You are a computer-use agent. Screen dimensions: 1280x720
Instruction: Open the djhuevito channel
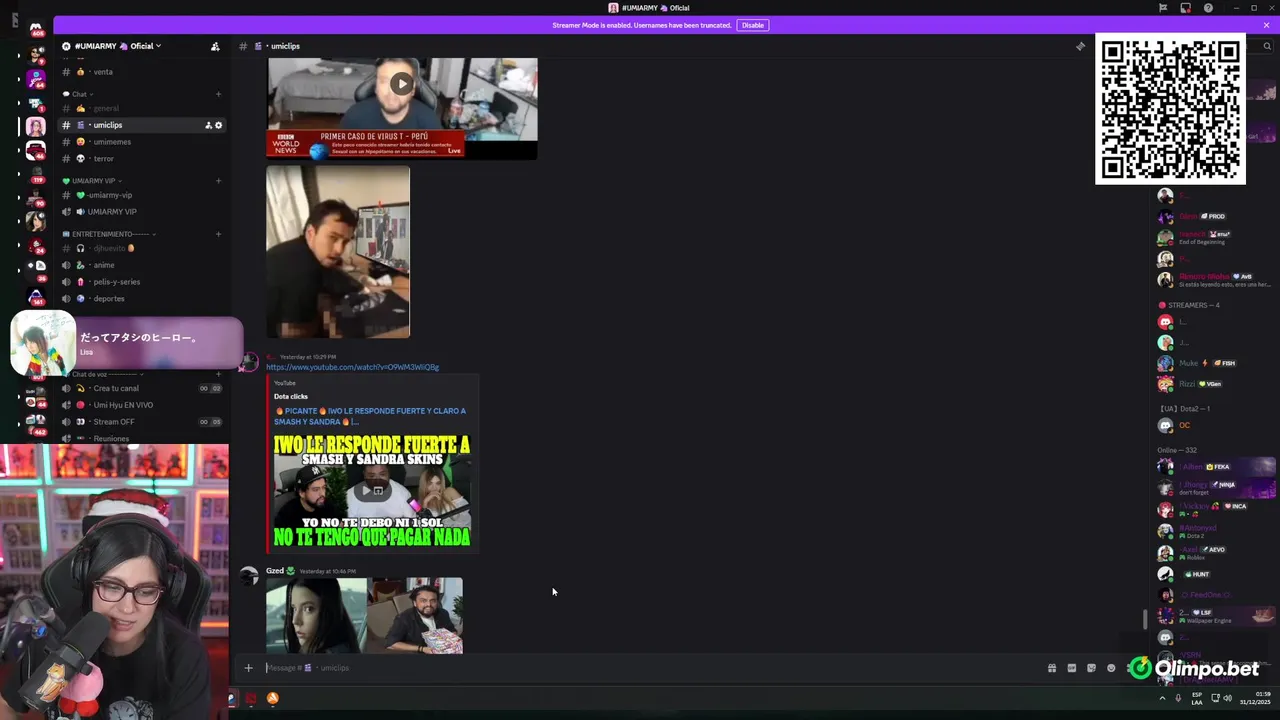140,248
